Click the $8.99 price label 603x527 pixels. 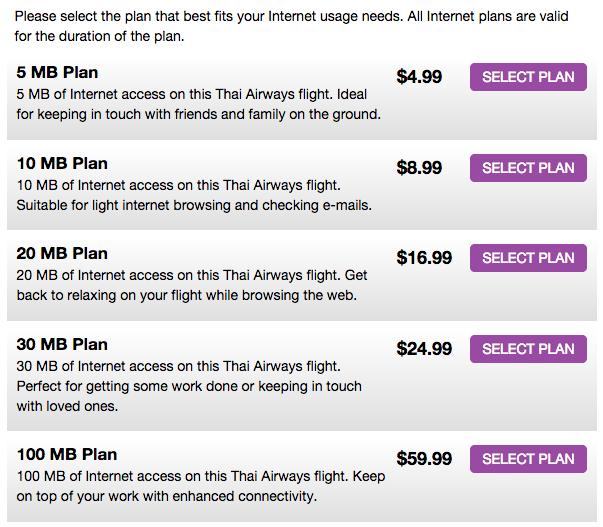419,168
